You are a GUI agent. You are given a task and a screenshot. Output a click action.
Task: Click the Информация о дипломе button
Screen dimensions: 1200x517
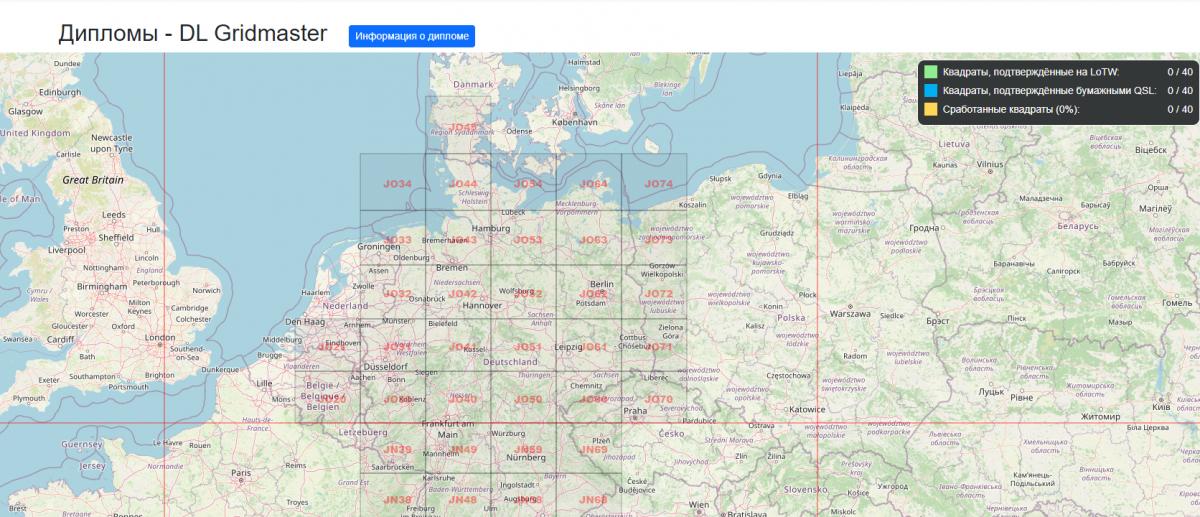[411, 36]
